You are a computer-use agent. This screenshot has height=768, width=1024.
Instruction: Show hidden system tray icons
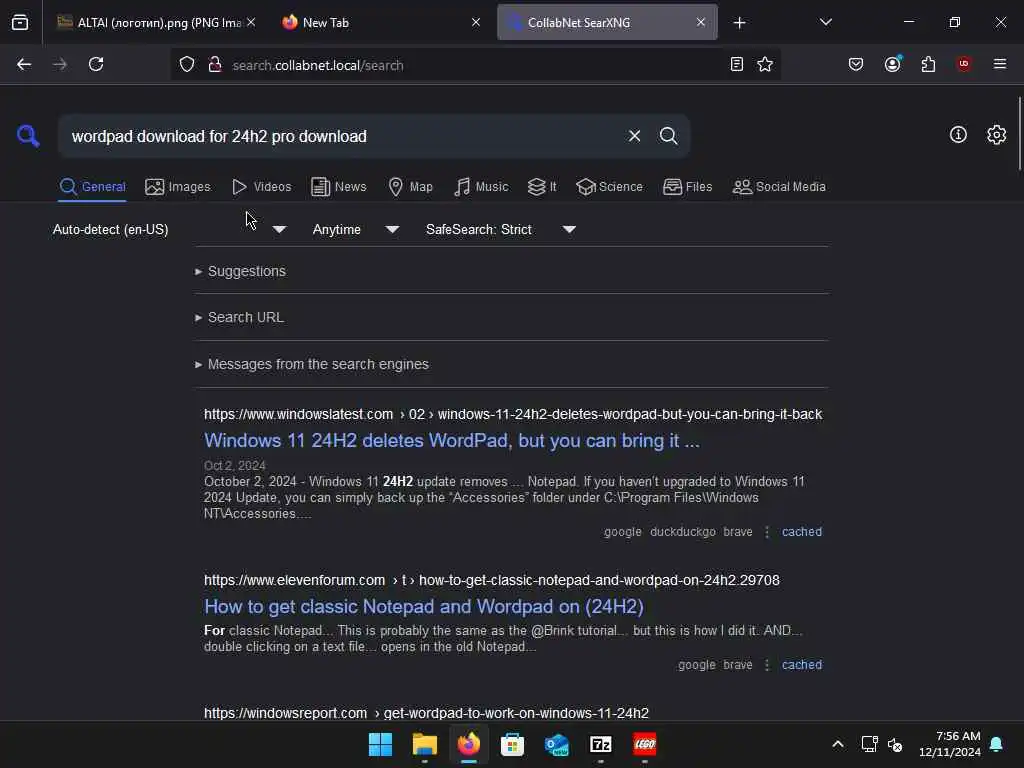tap(838, 744)
